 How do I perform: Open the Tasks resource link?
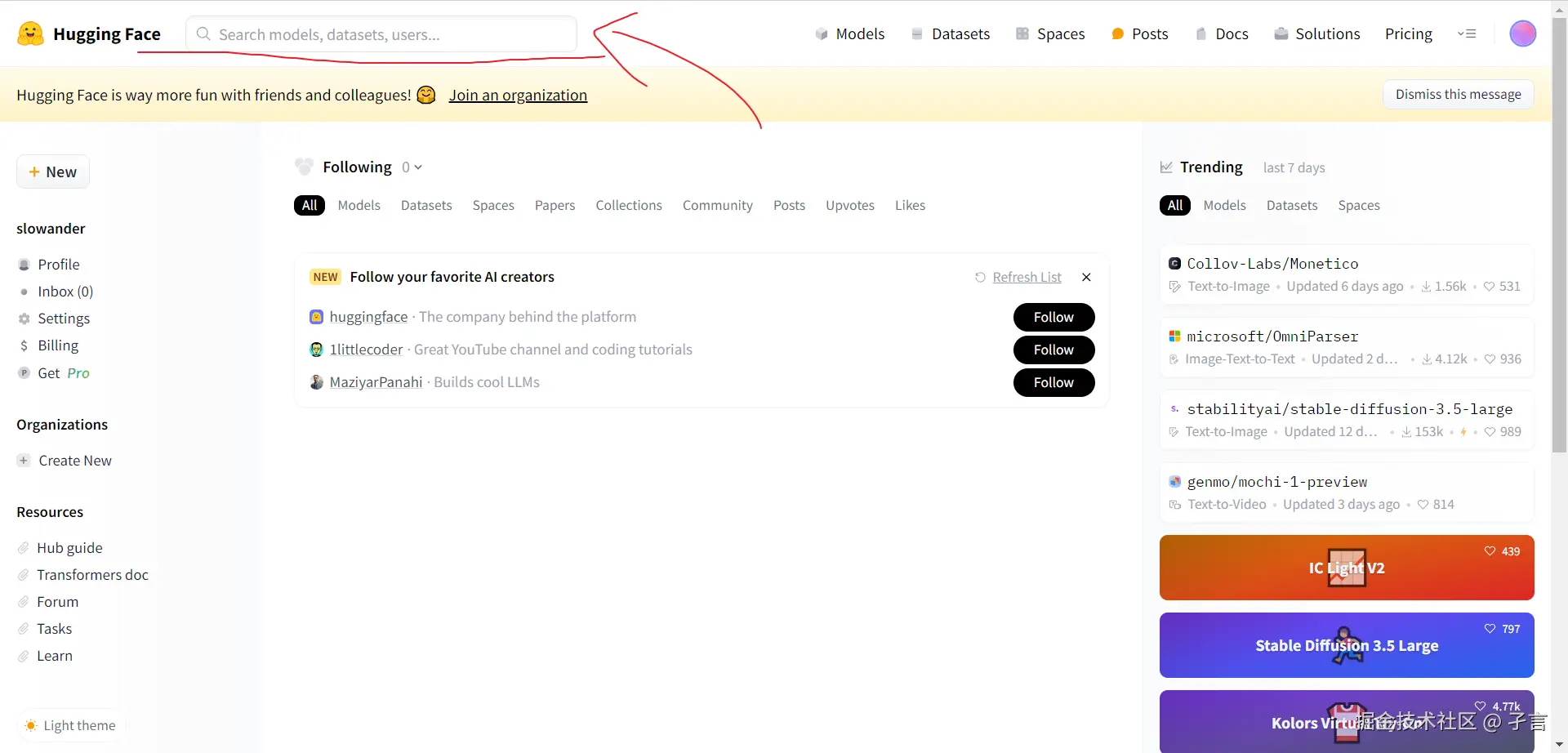point(55,629)
